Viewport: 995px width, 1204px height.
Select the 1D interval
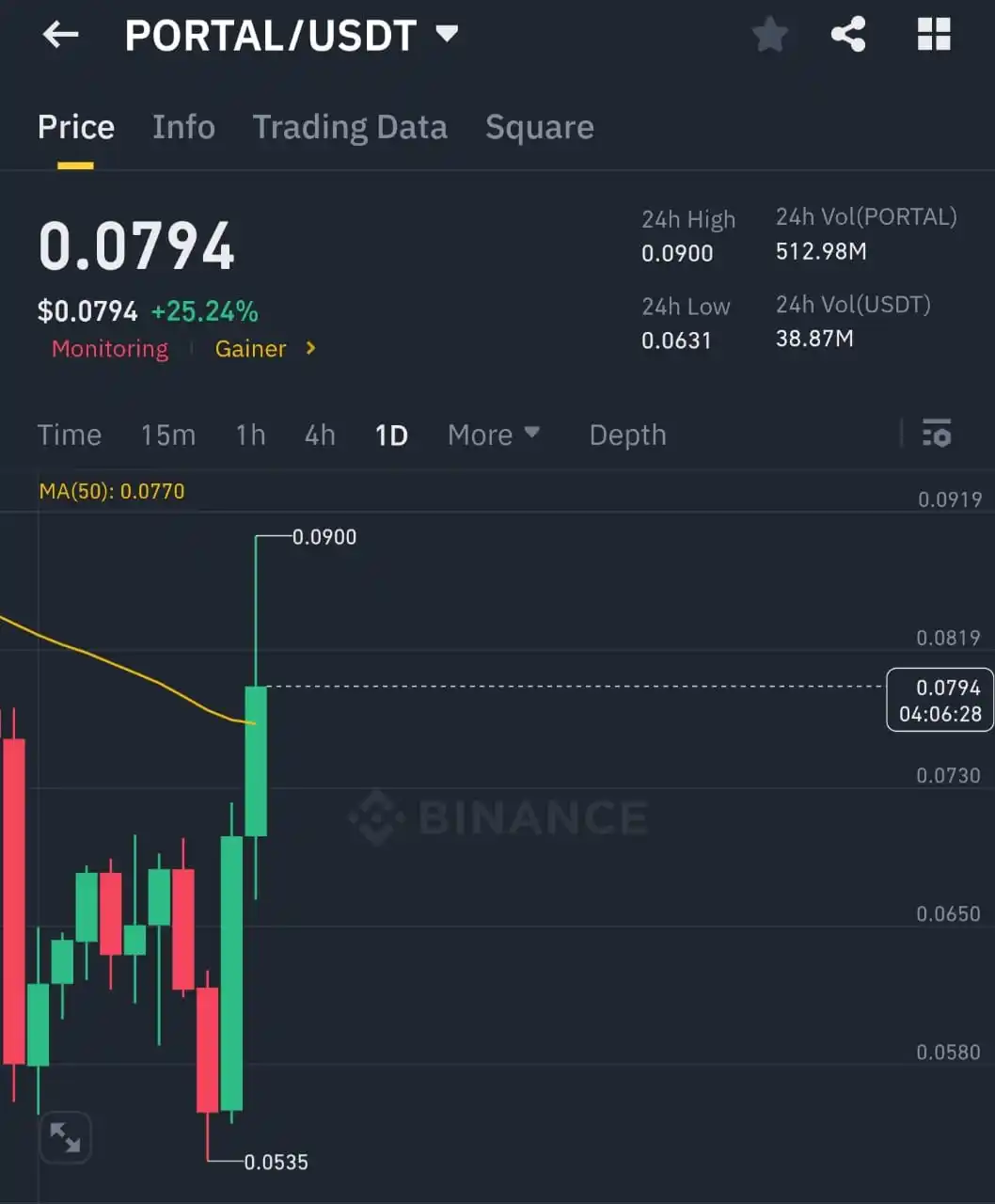pos(391,435)
